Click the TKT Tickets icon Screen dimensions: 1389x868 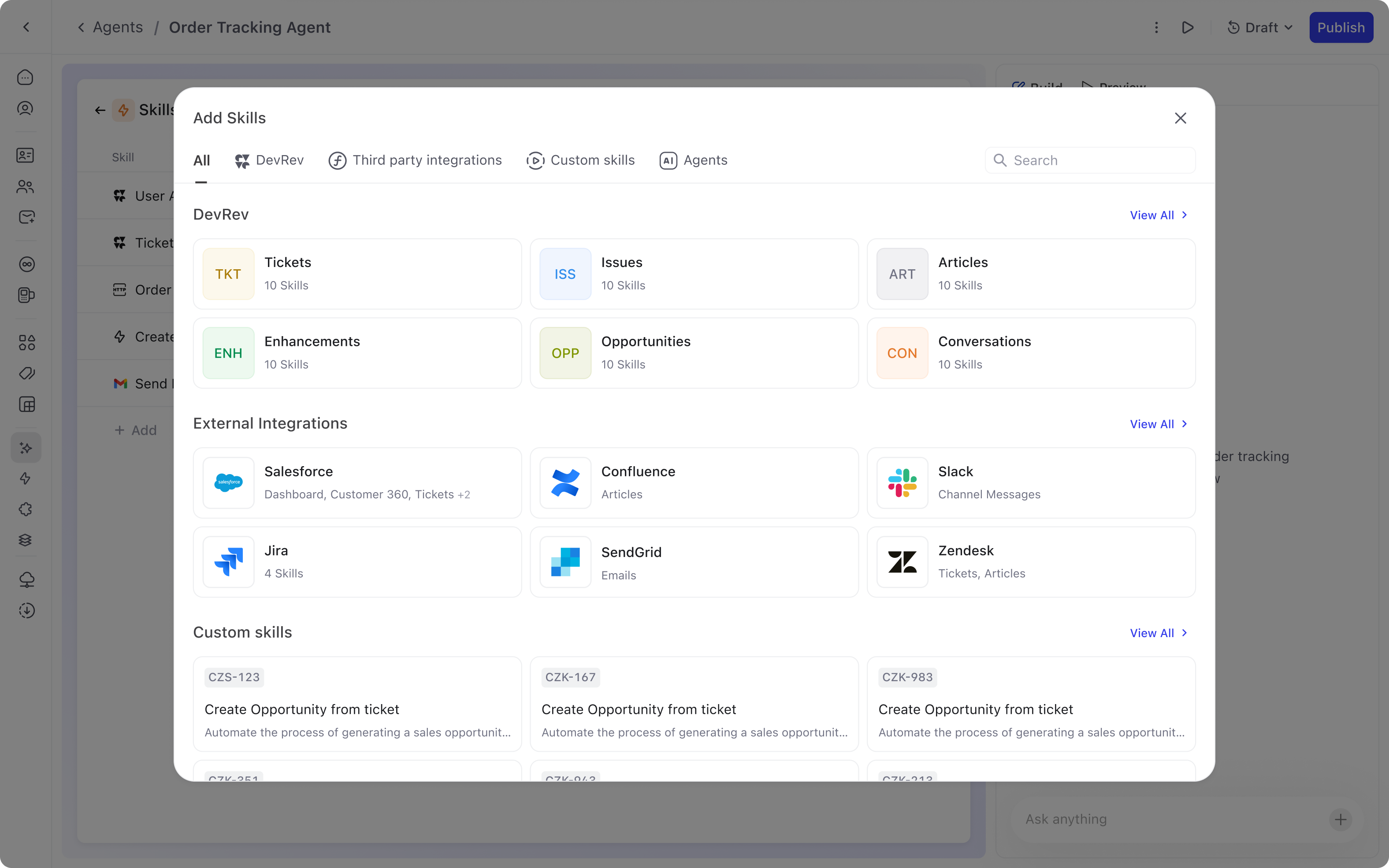[x=228, y=274]
